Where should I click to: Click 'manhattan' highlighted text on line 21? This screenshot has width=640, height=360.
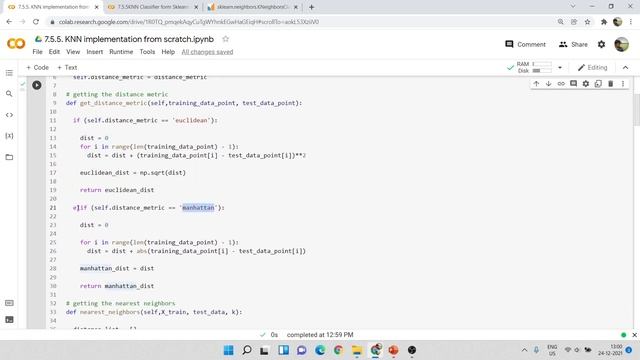point(198,208)
